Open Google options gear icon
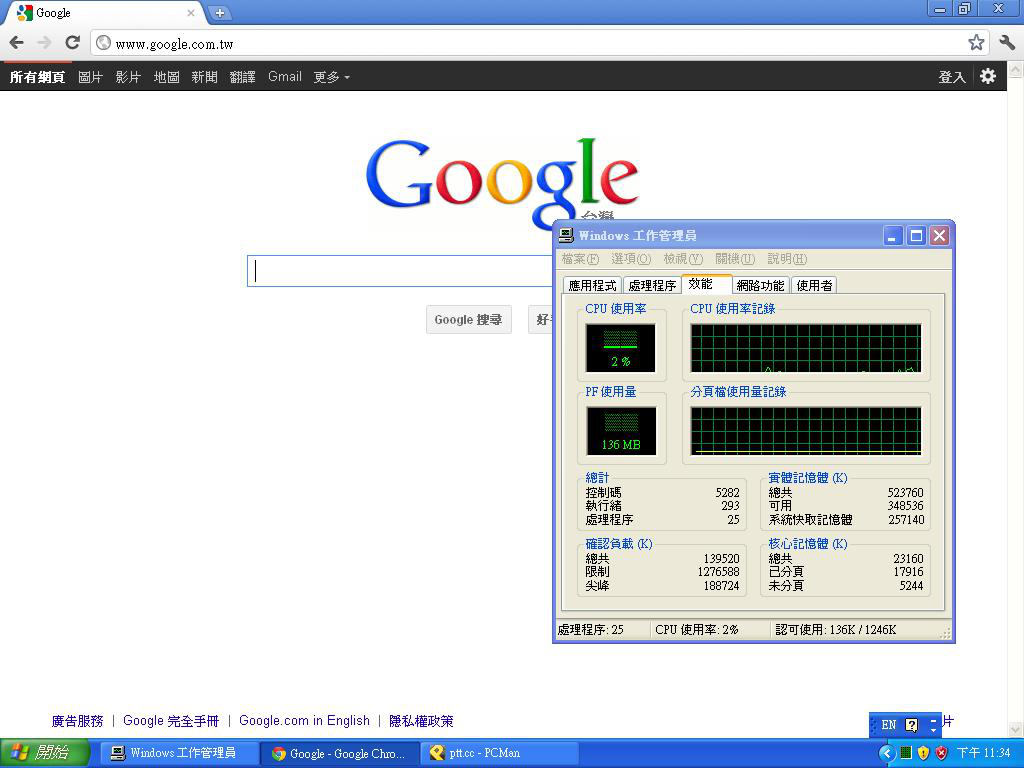This screenshot has height=768, width=1024. click(x=987, y=76)
